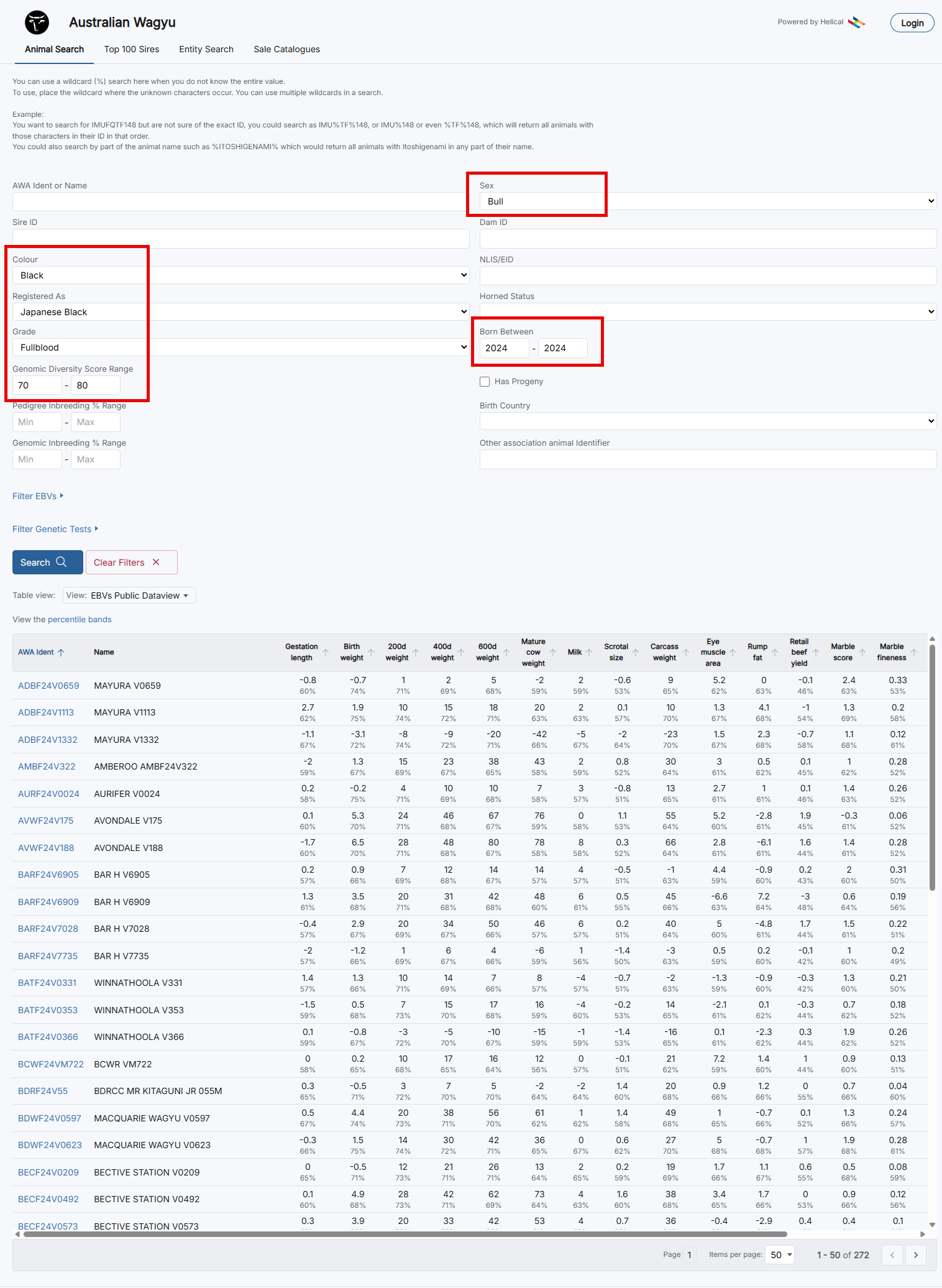Open the Colour dropdown set to Black
This screenshot has height=1288, width=942.
coord(240,275)
